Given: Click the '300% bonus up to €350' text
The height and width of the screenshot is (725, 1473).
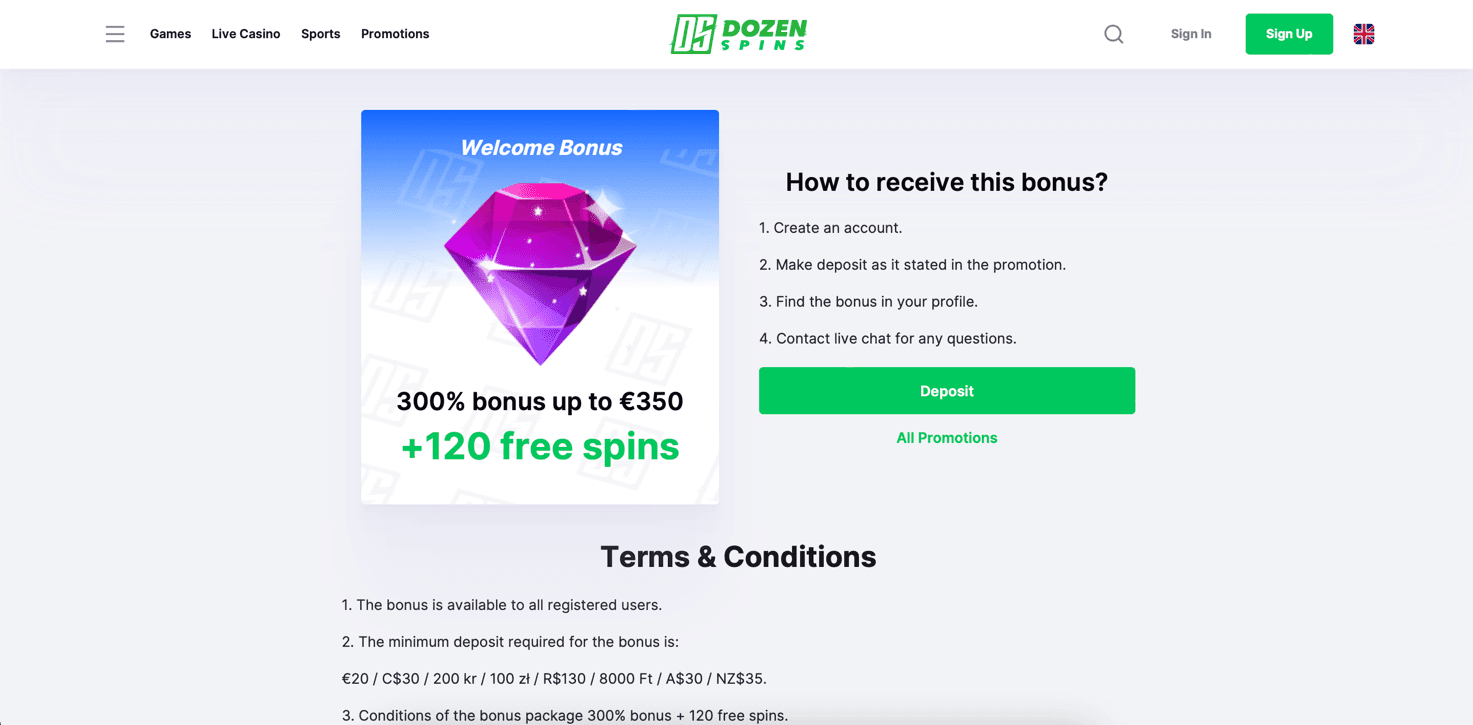Looking at the screenshot, I should 540,401.
